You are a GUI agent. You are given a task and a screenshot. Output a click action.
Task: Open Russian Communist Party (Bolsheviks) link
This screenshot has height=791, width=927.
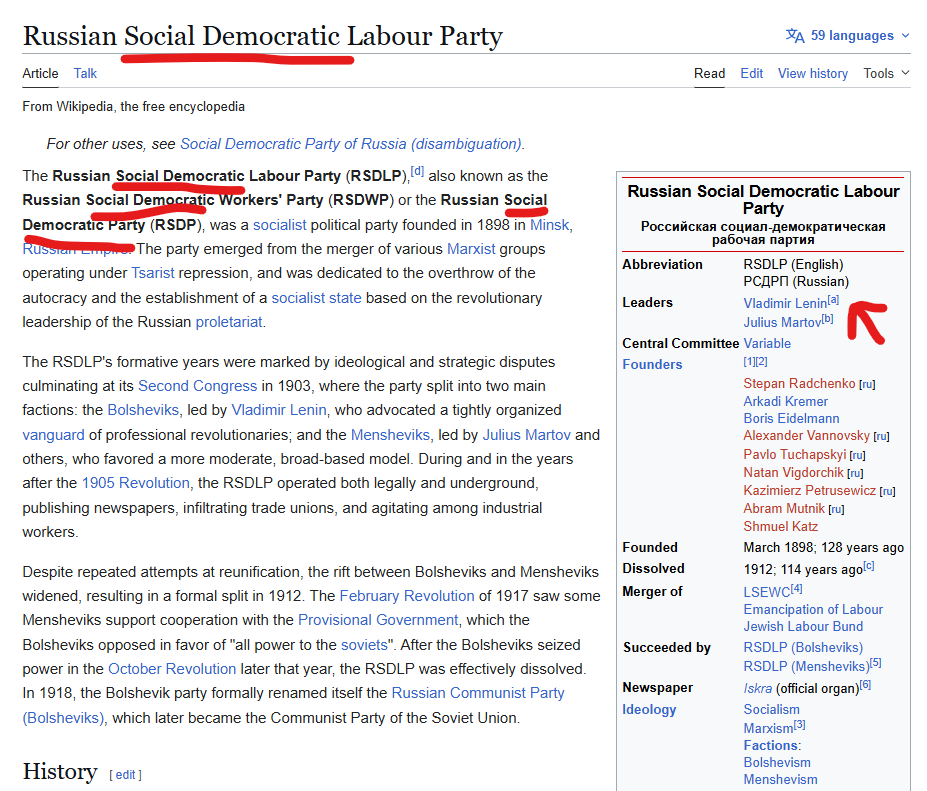(x=478, y=693)
